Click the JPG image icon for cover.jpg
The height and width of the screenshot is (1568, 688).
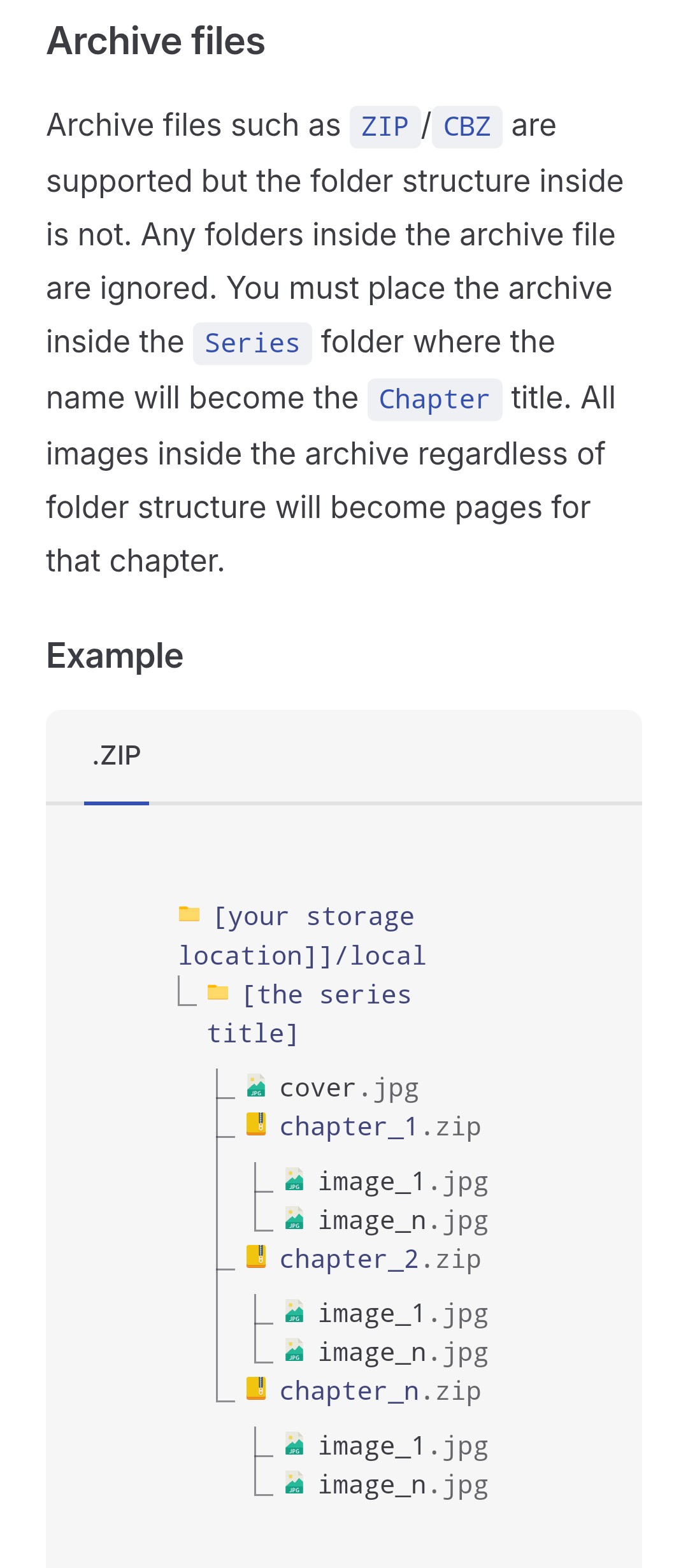click(256, 1086)
